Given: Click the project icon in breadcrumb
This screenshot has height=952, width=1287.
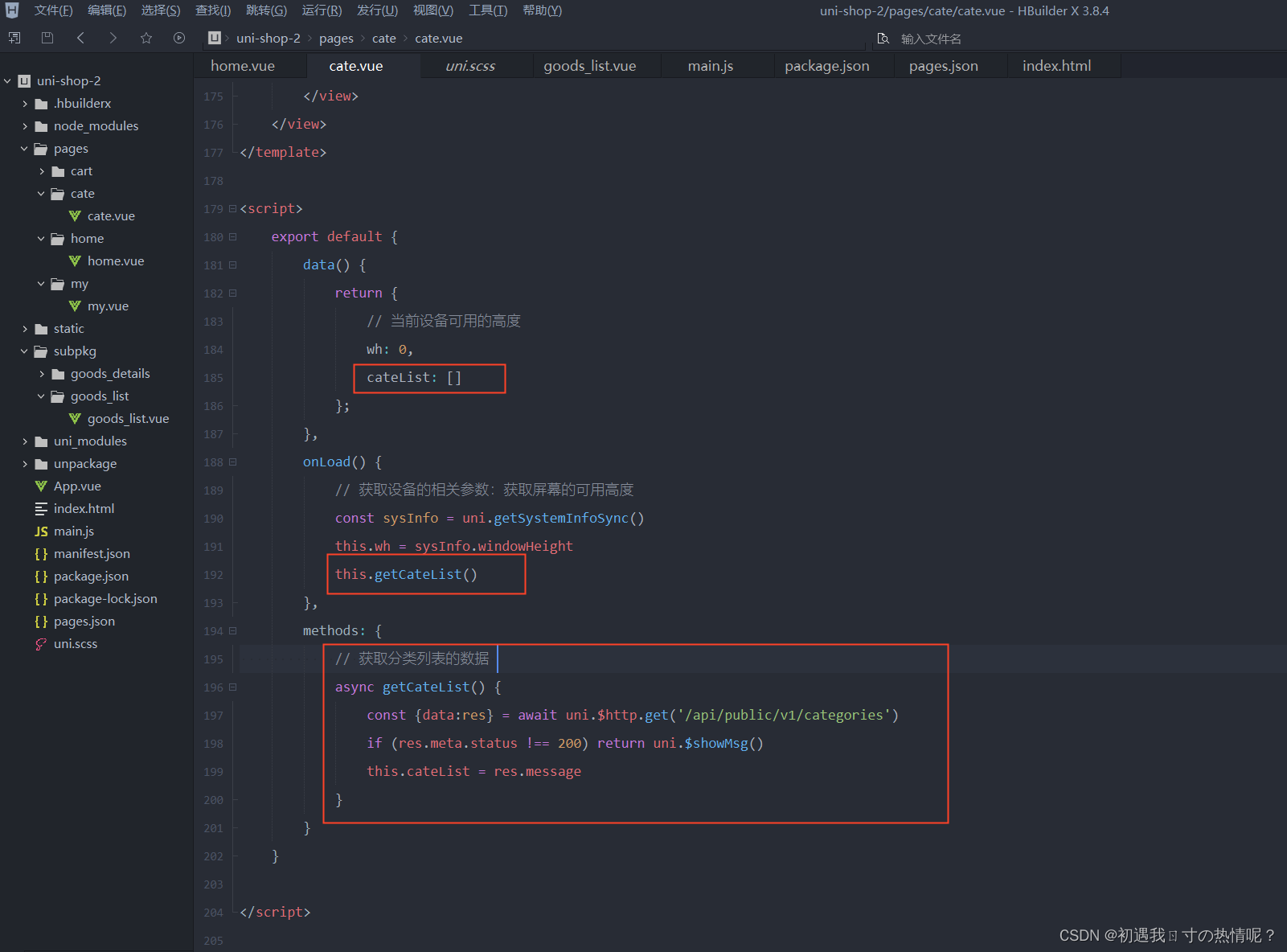Looking at the screenshot, I should coord(215,38).
